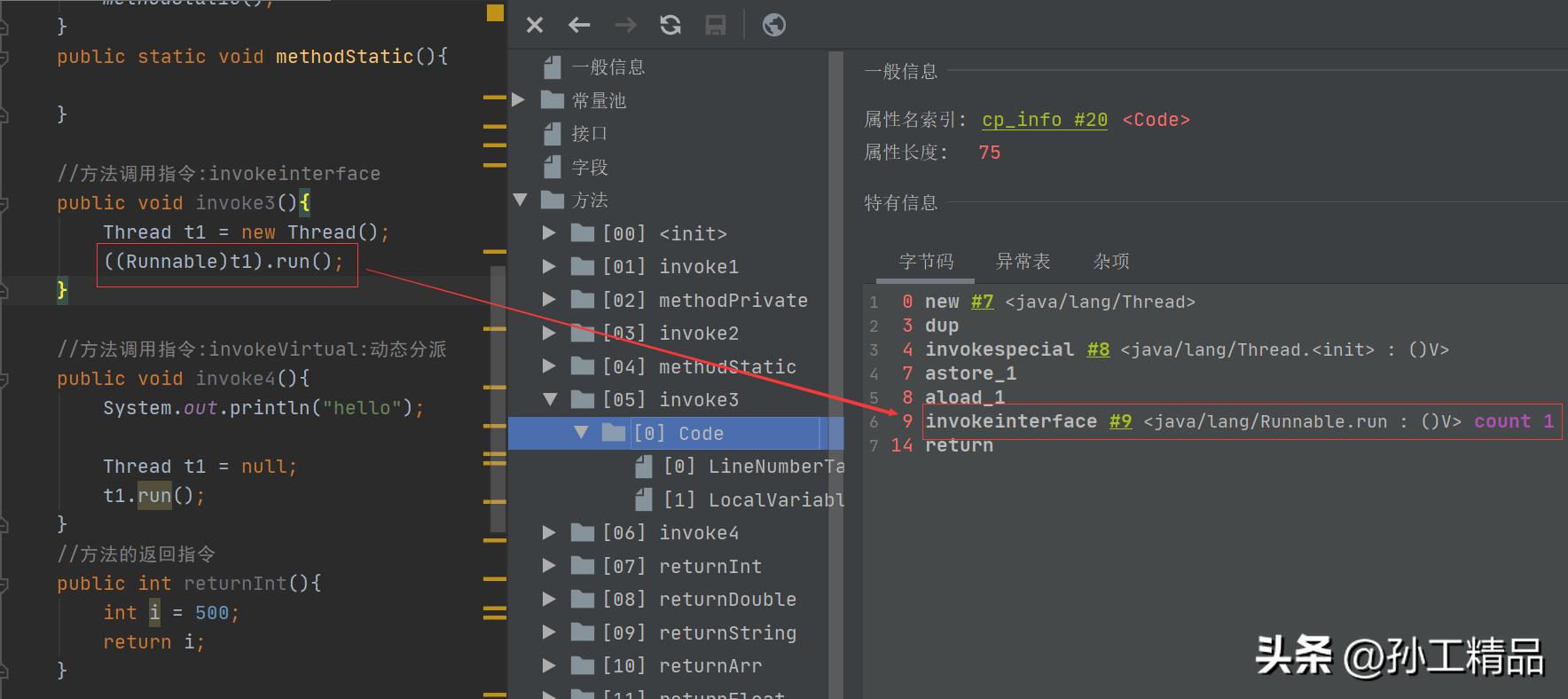Follow the #7 constant pool link
1568x699 pixels.
pyautogui.click(x=982, y=302)
